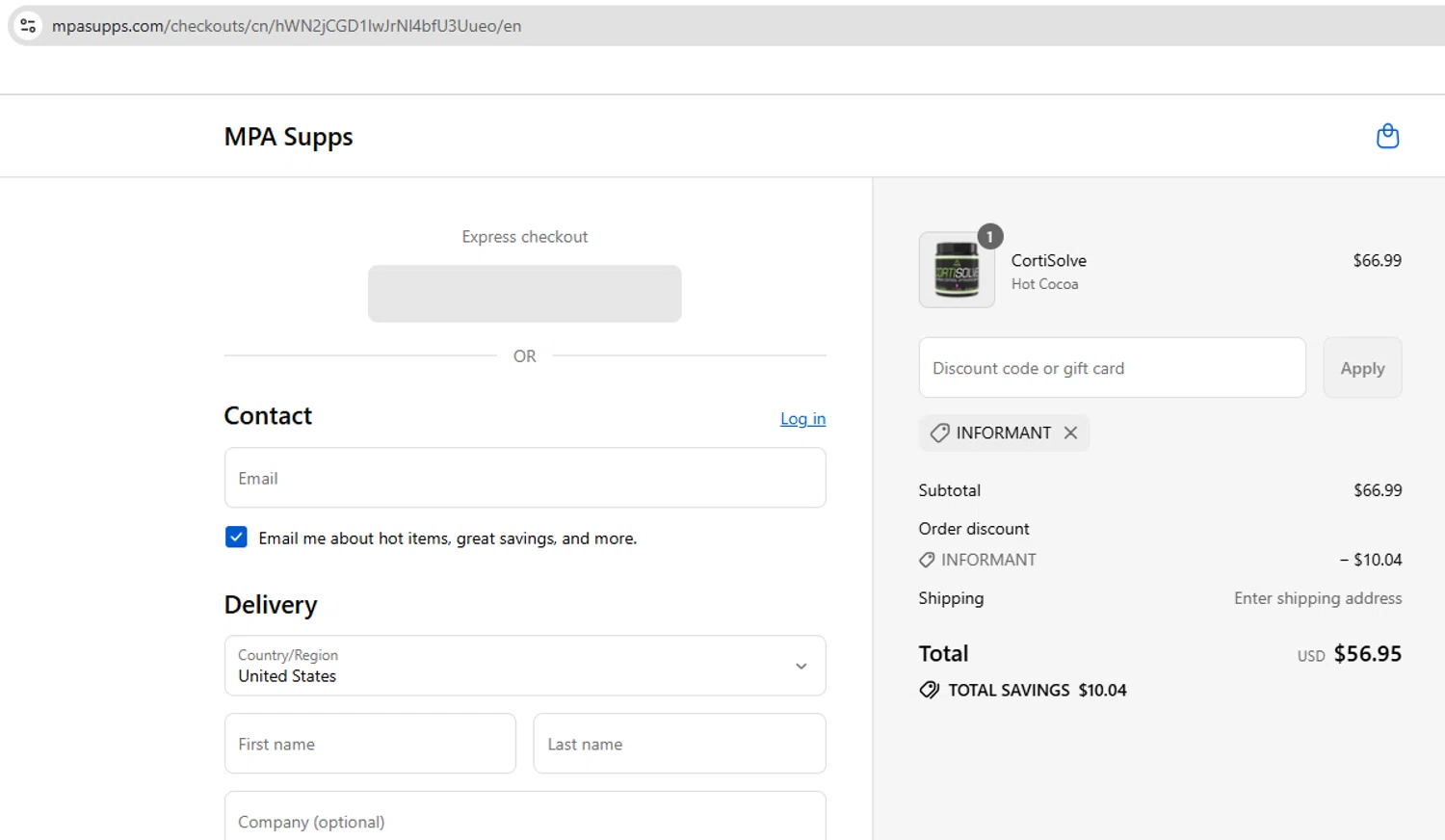Remove the INFORMANT discount code
The width and height of the screenshot is (1445, 840).
(x=1070, y=433)
